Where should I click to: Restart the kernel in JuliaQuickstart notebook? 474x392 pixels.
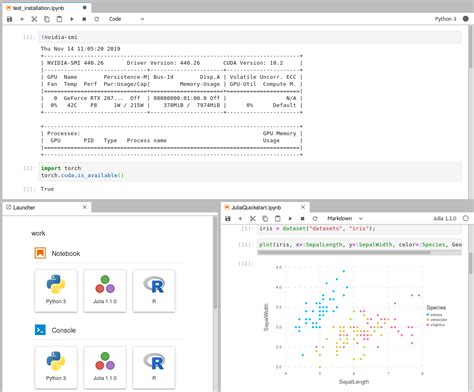coord(315,219)
